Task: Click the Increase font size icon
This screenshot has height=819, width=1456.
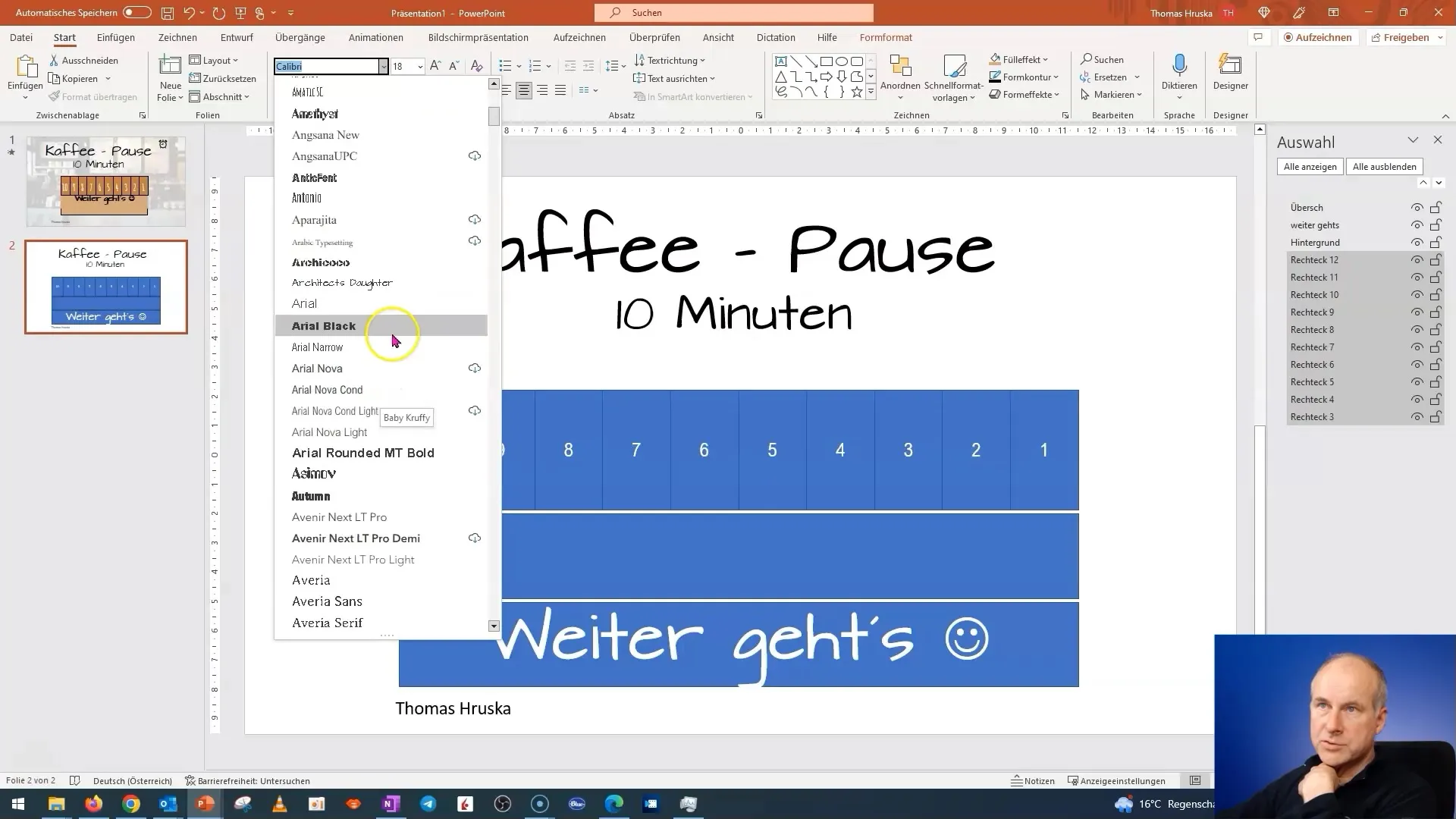Action: (x=435, y=65)
